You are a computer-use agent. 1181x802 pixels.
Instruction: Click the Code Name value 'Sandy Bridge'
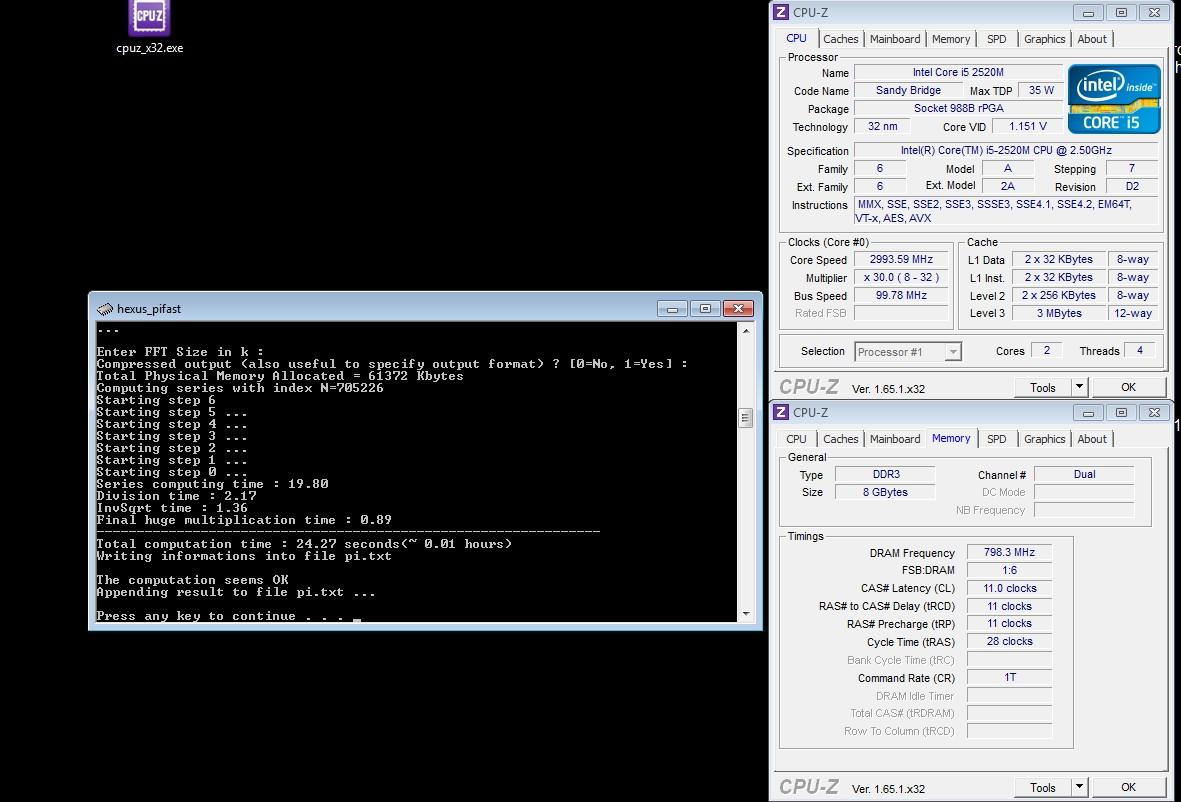(x=908, y=90)
